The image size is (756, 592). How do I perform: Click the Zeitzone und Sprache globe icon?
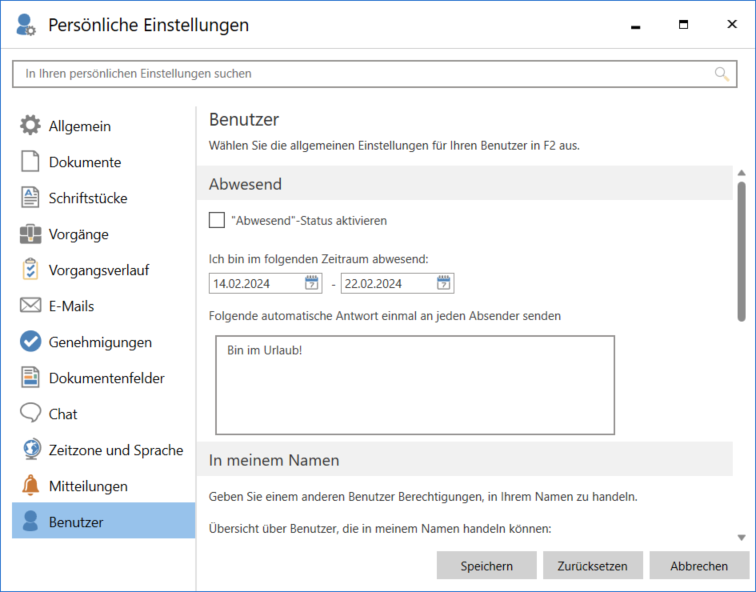pyautogui.click(x=31, y=449)
